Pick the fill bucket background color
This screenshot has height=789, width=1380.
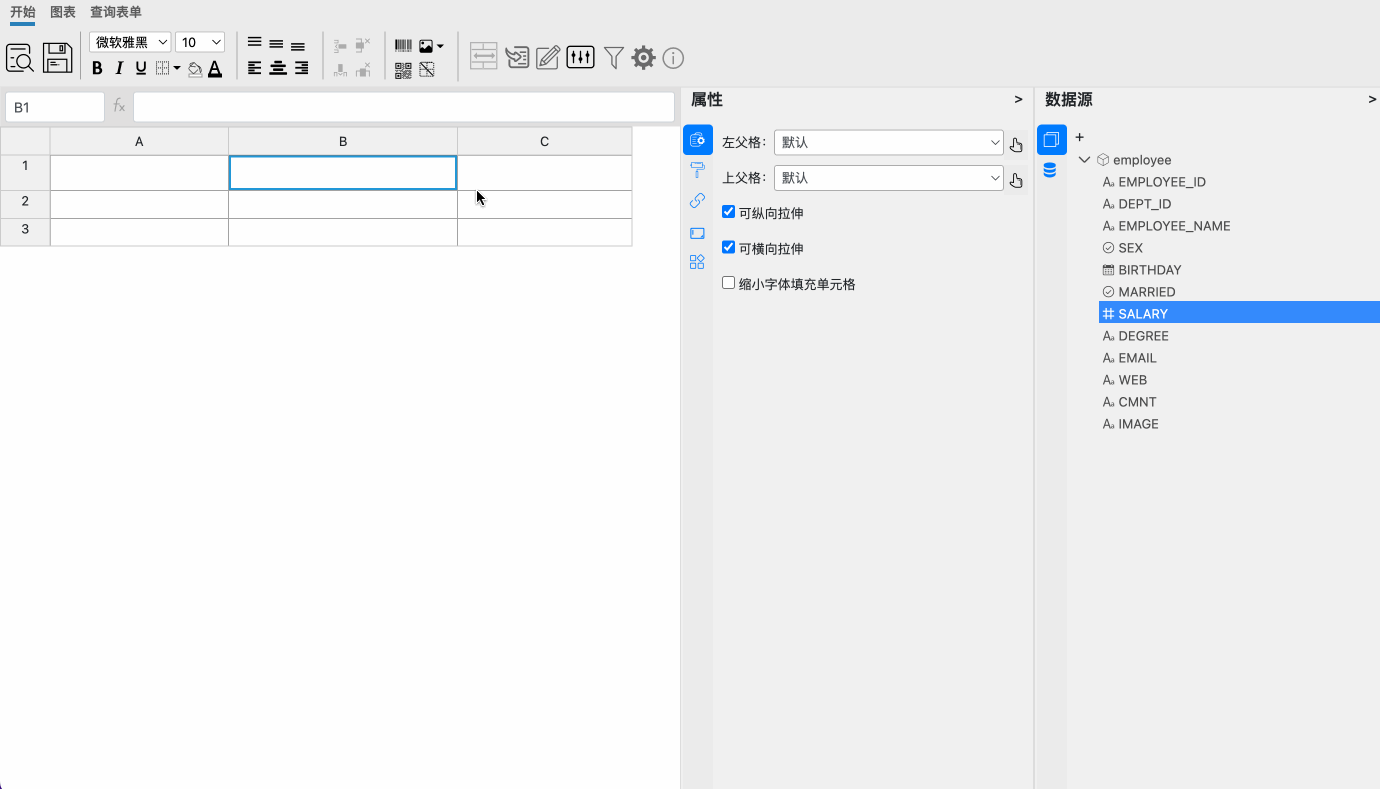tap(195, 69)
